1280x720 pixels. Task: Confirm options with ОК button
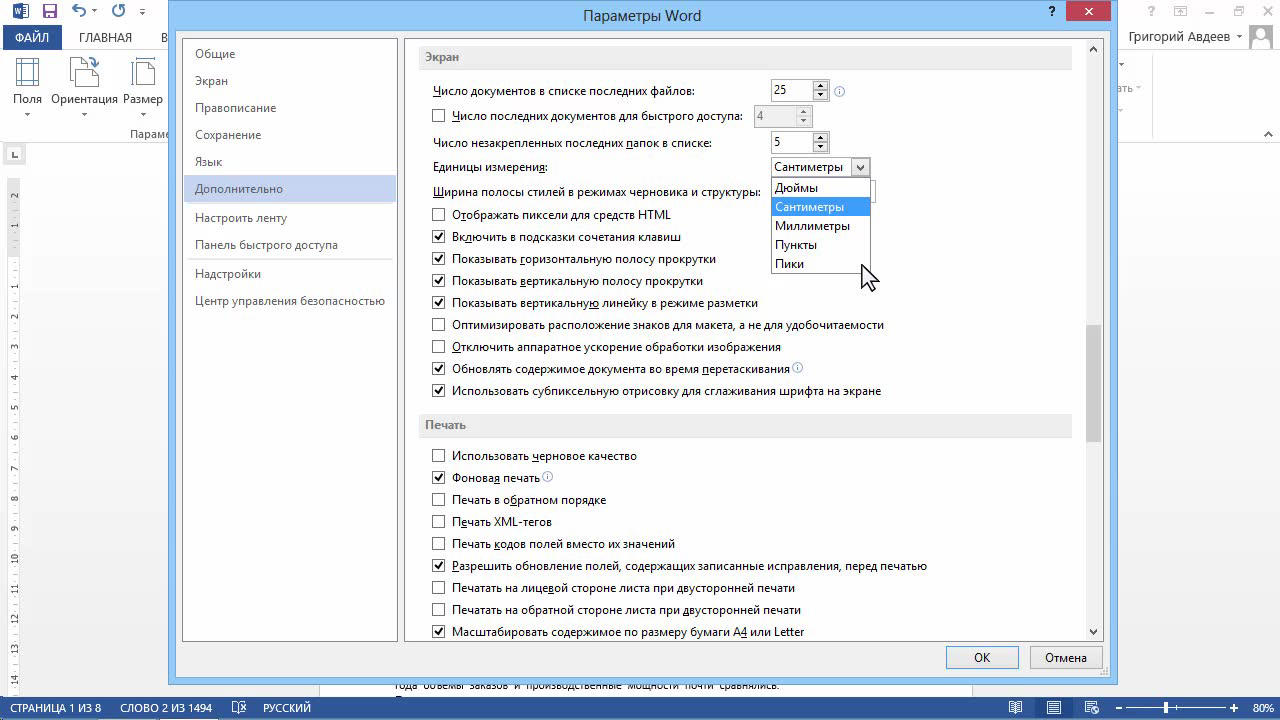coord(982,657)
